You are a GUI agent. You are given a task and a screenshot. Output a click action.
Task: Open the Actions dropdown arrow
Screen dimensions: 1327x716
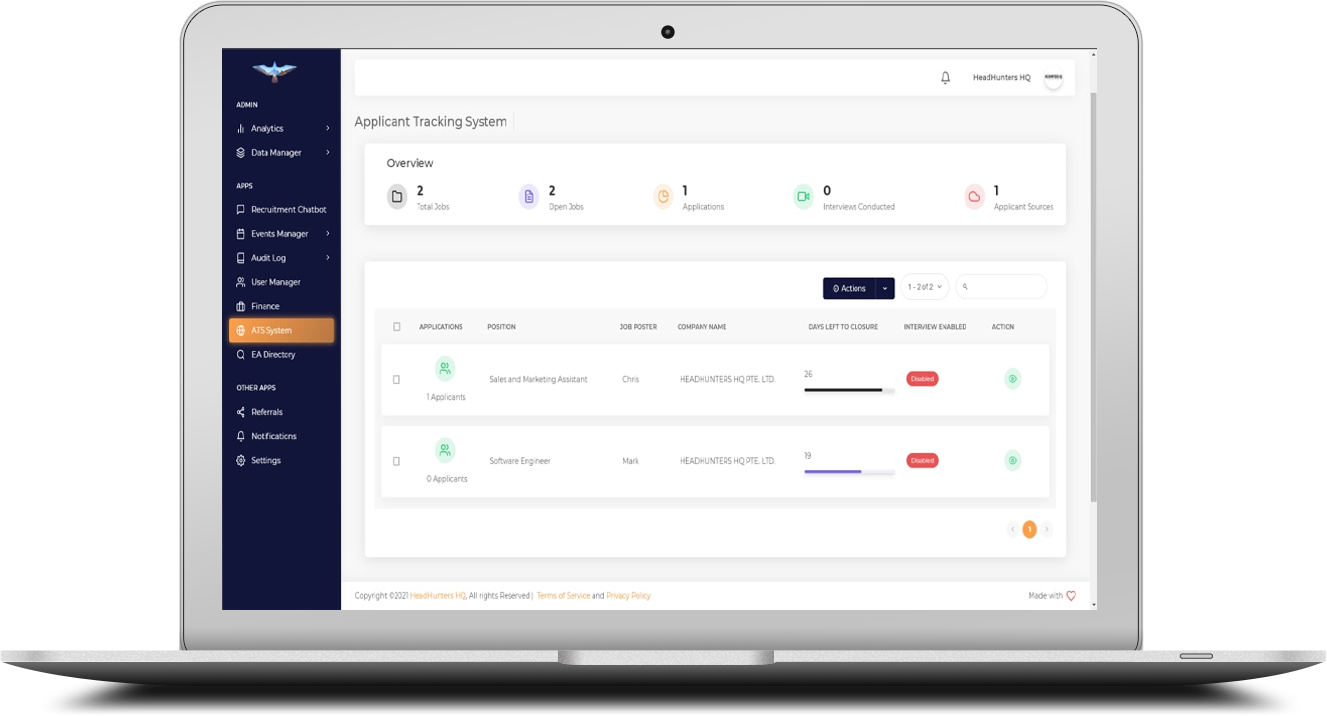click(884, 288)
